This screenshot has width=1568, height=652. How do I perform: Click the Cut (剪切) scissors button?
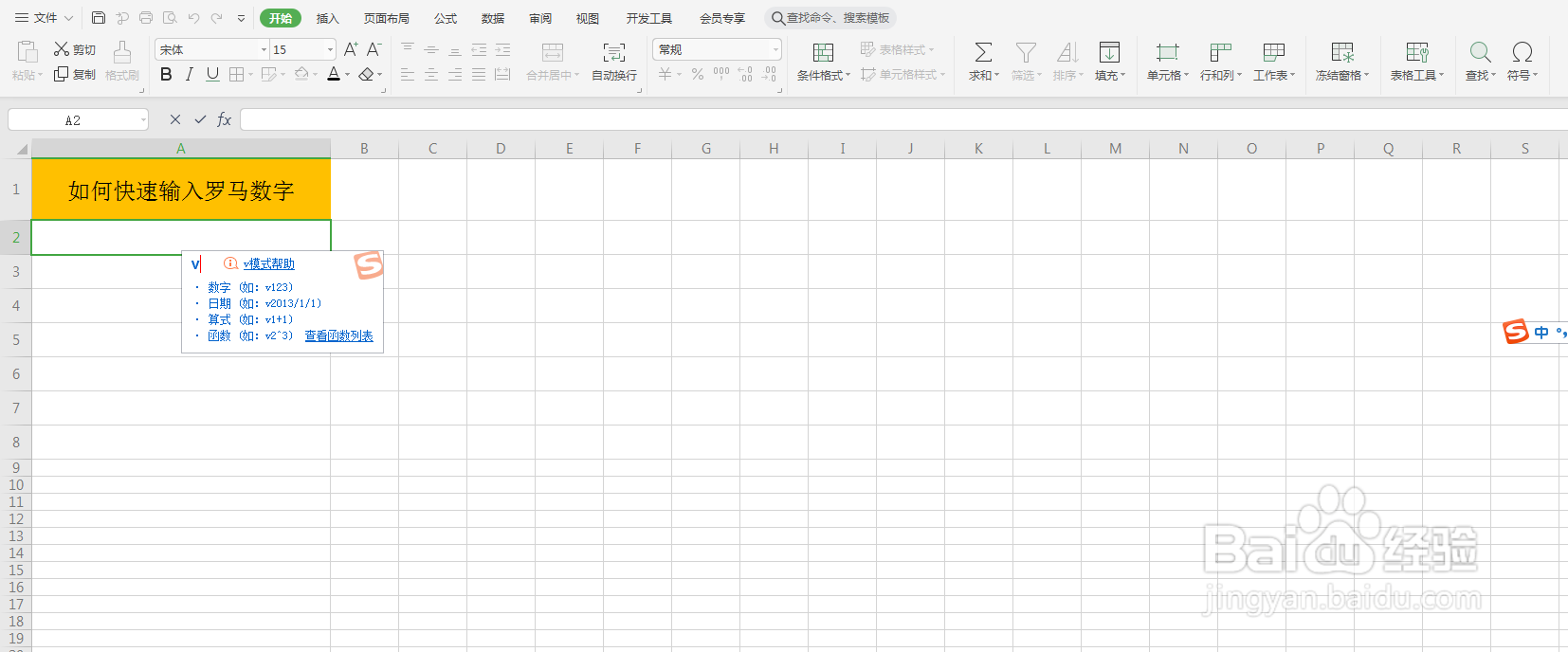tap(74, 49)
